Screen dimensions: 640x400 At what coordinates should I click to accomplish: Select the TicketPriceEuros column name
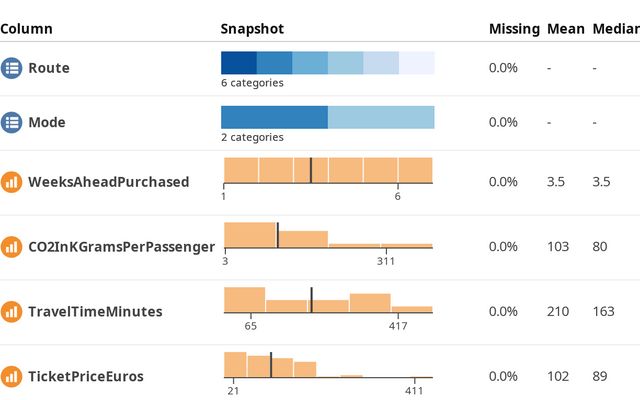pos(86,376)
